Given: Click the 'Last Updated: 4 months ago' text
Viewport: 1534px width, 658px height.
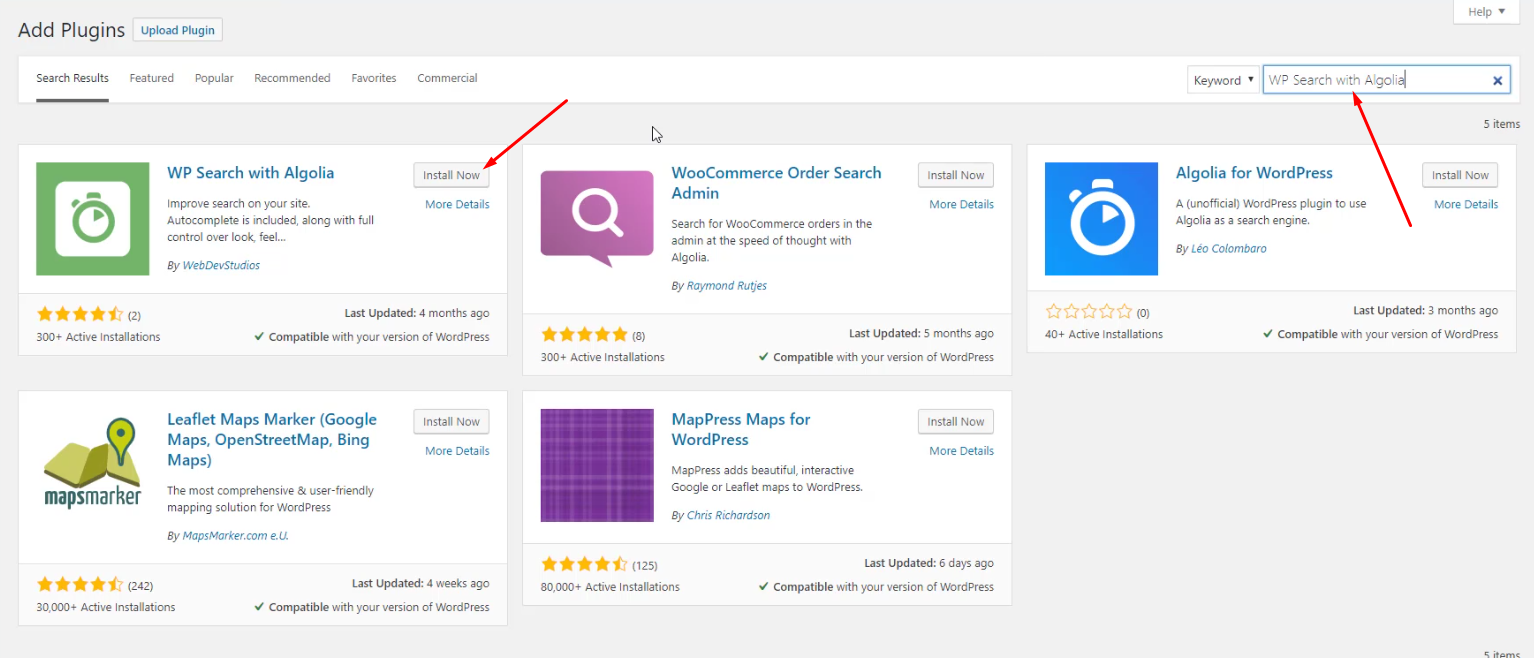Looking at the screenshot, I should 417,313.
